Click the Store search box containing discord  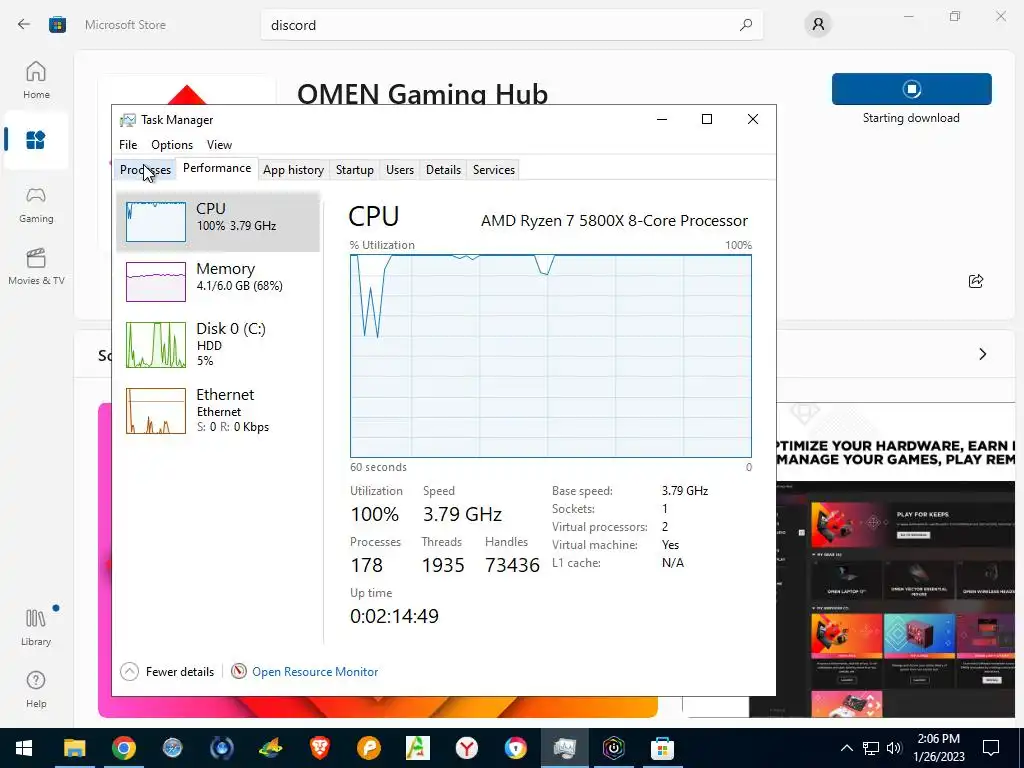[512, 25]
